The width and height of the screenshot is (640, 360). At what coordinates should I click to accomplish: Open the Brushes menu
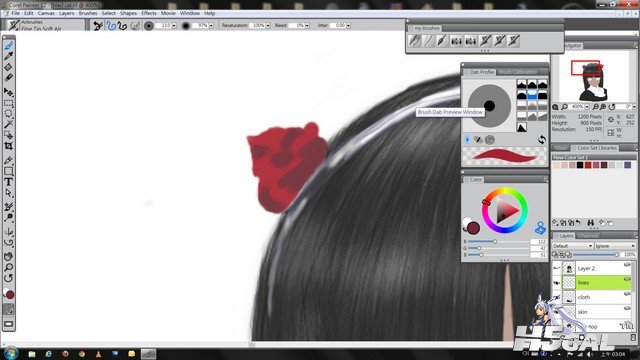click(x=88, y=13)
